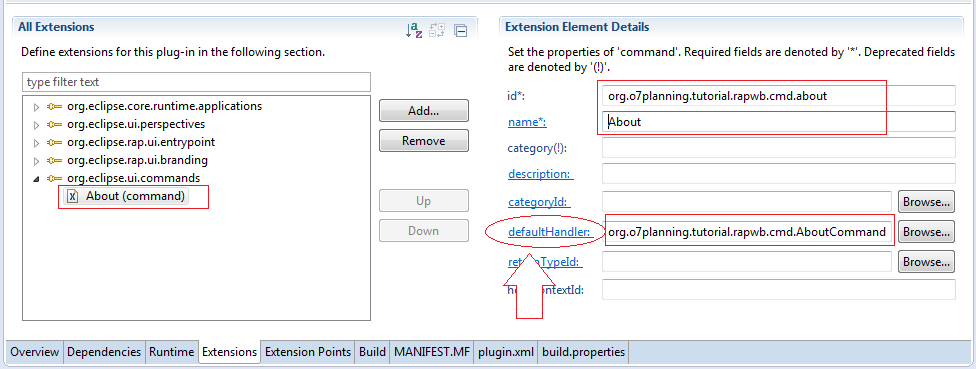The width and height of the screenshot is (976, 369).
Task: Select the About command XML icon
Action: (x=72, y=196)
